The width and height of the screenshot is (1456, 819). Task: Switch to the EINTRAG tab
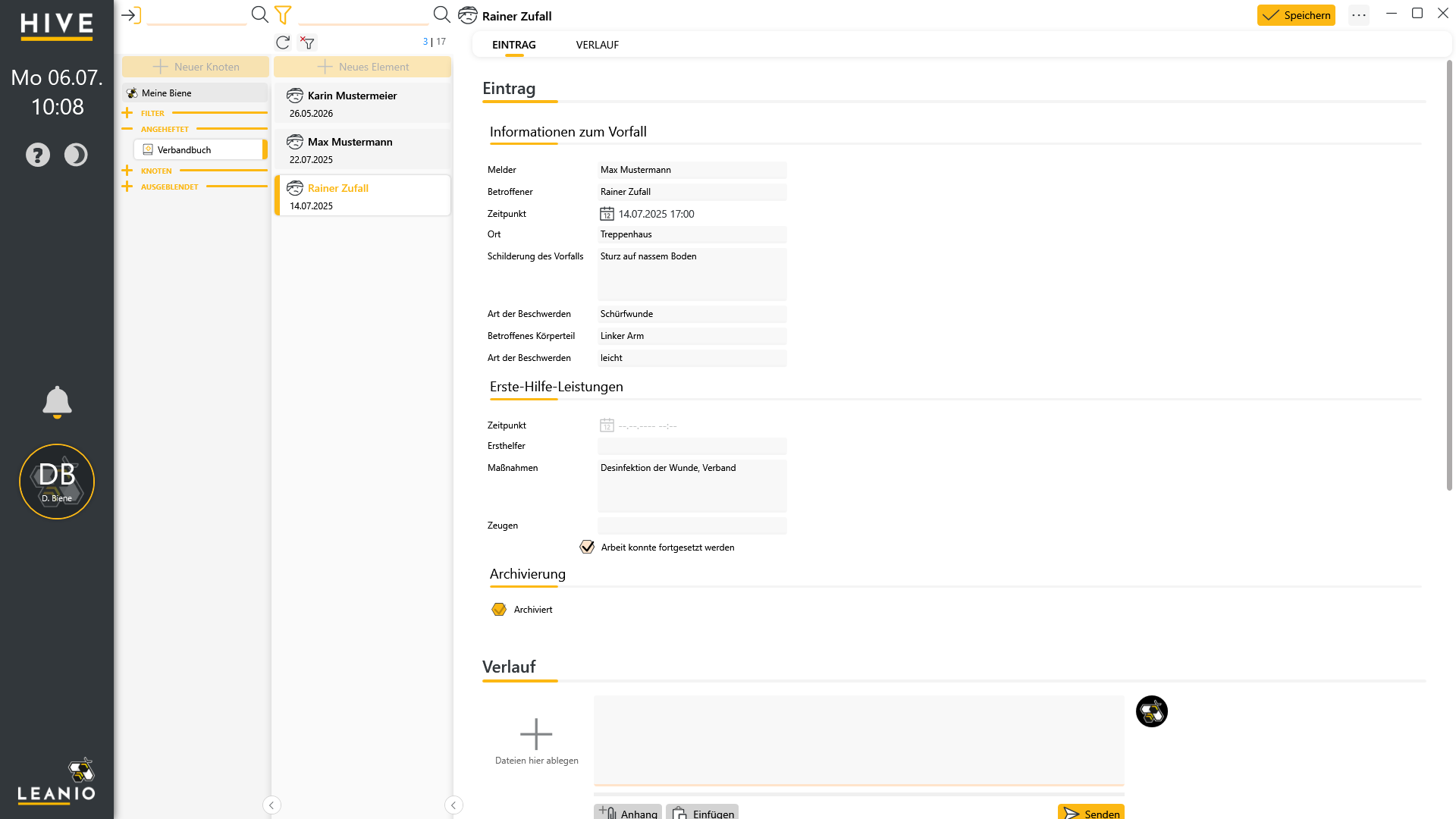[x=514, y=45]
